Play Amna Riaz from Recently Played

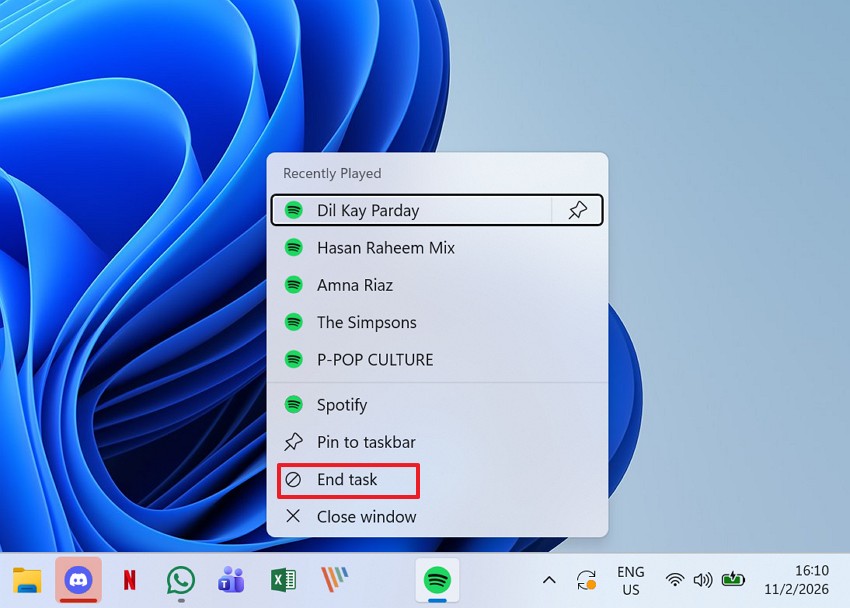355,285
